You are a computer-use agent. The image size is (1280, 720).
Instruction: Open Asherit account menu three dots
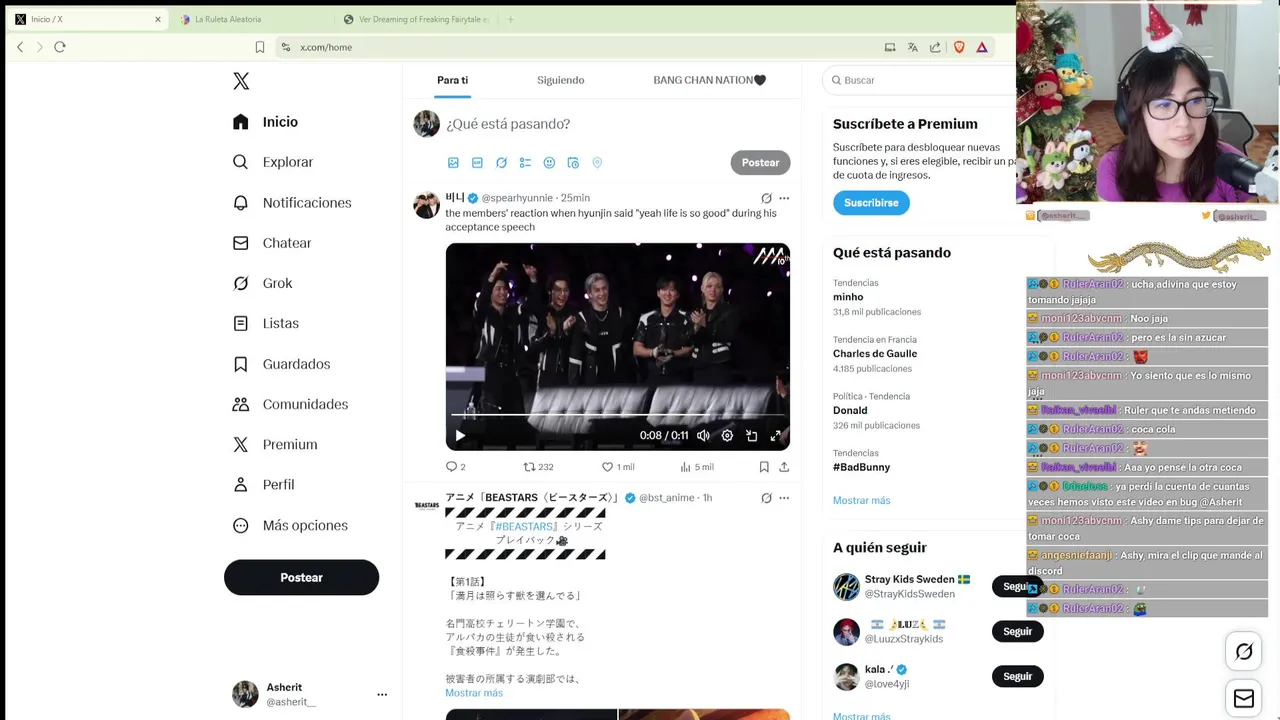pos(381,694)
